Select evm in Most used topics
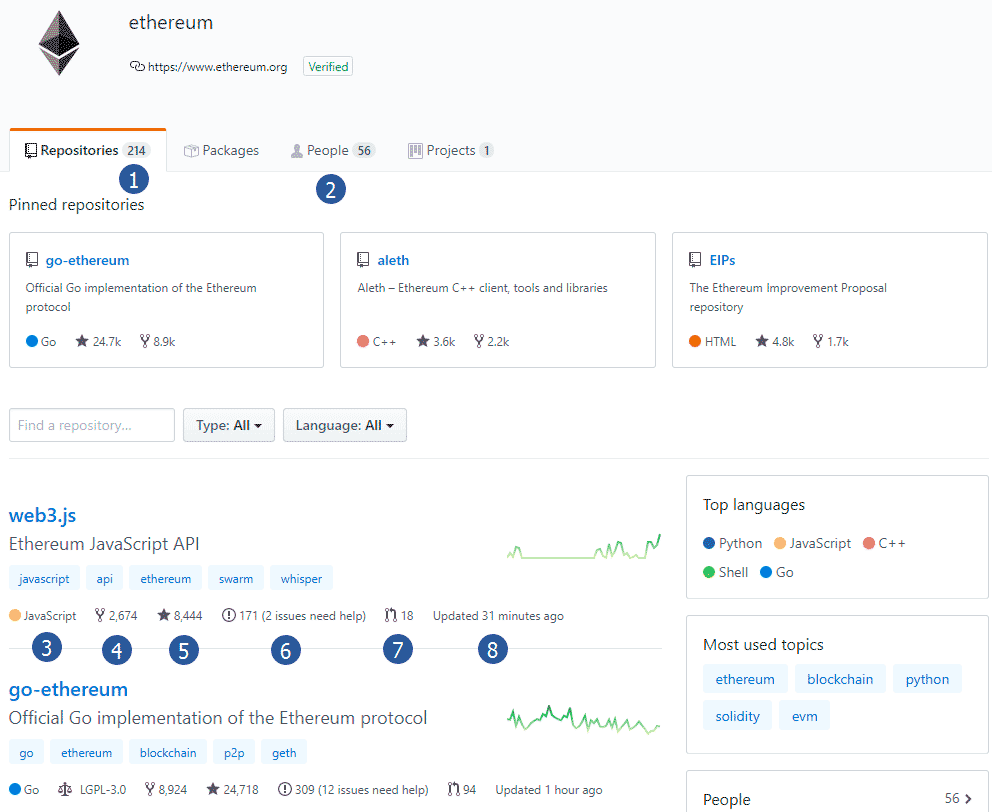992x812 pixels. pyautogui.click(x=805, y=716)
